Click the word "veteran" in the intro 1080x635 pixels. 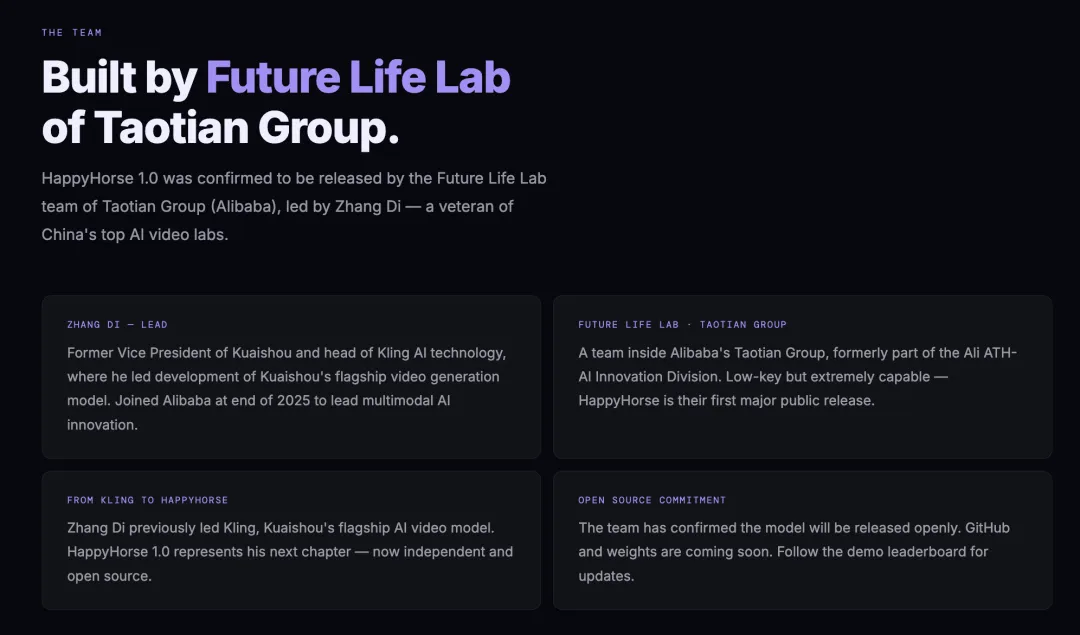(469, 207)
